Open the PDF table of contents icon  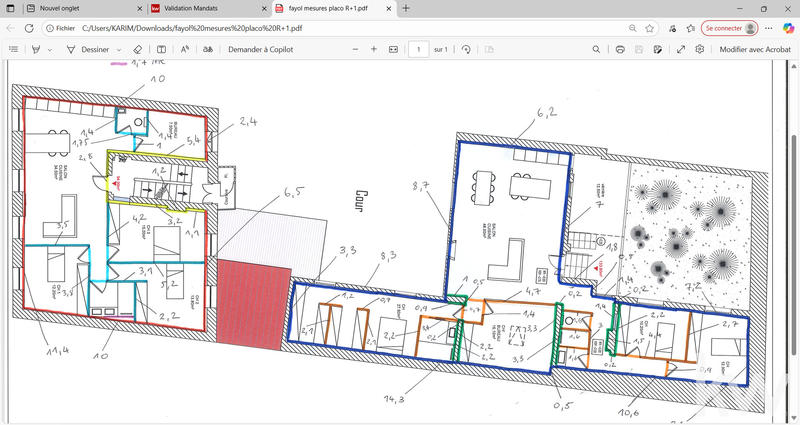tap(13, 49)
